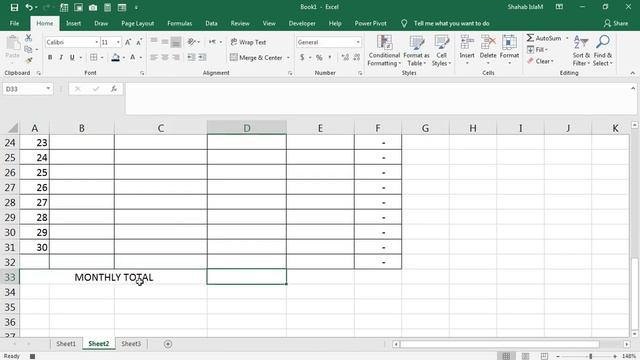Open Cell Styles gallery
Image resolution: width=640 pixels, height=360 pixels.
[441, 51]
